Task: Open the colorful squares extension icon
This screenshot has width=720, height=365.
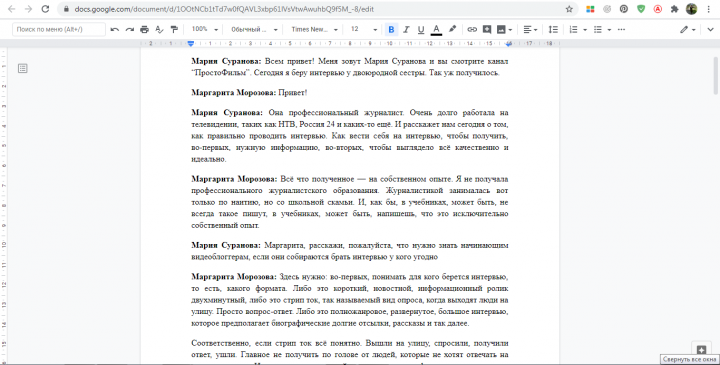Action: 590,9
